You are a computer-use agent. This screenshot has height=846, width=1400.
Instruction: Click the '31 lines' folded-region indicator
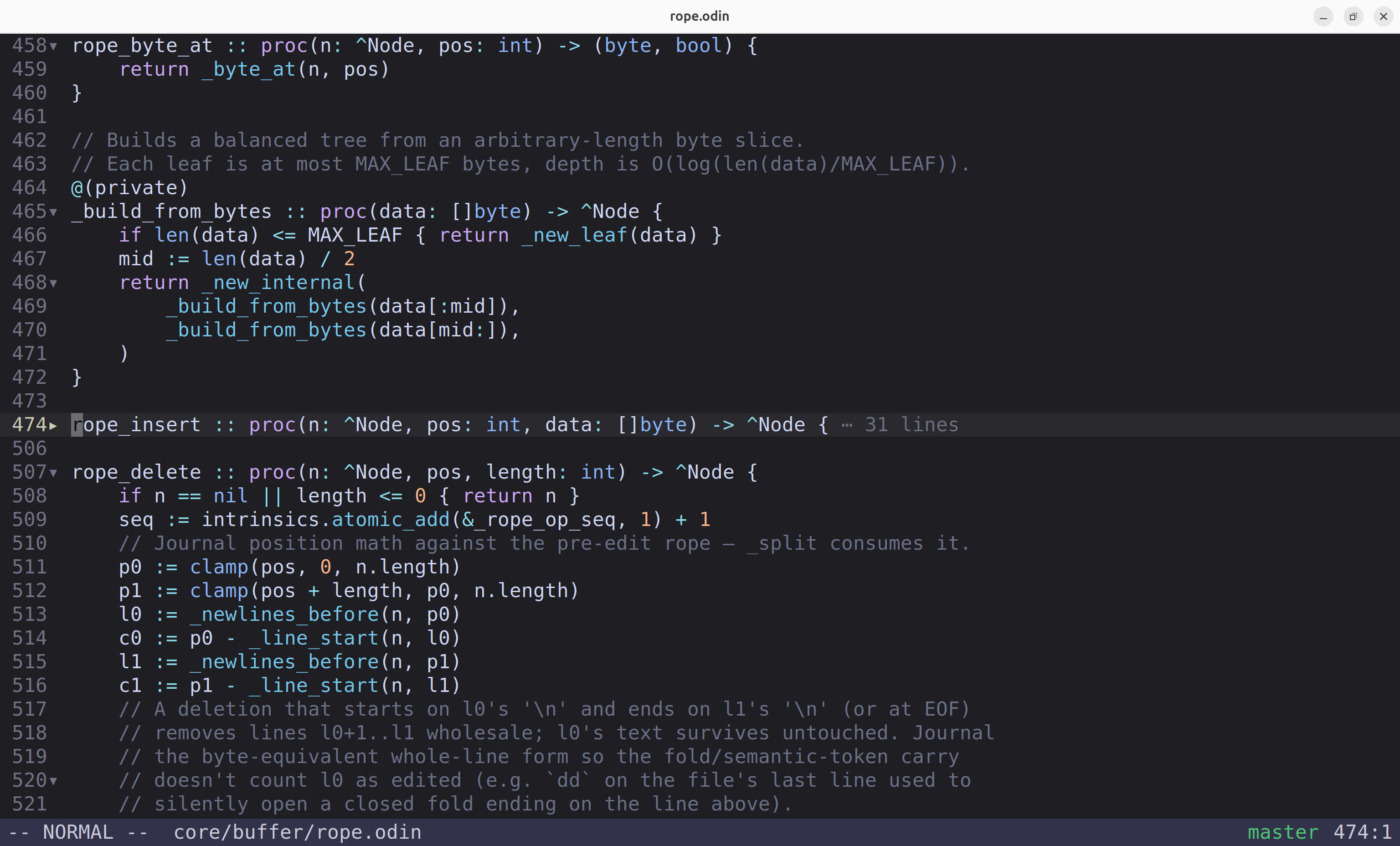click(x=911, y=424)
